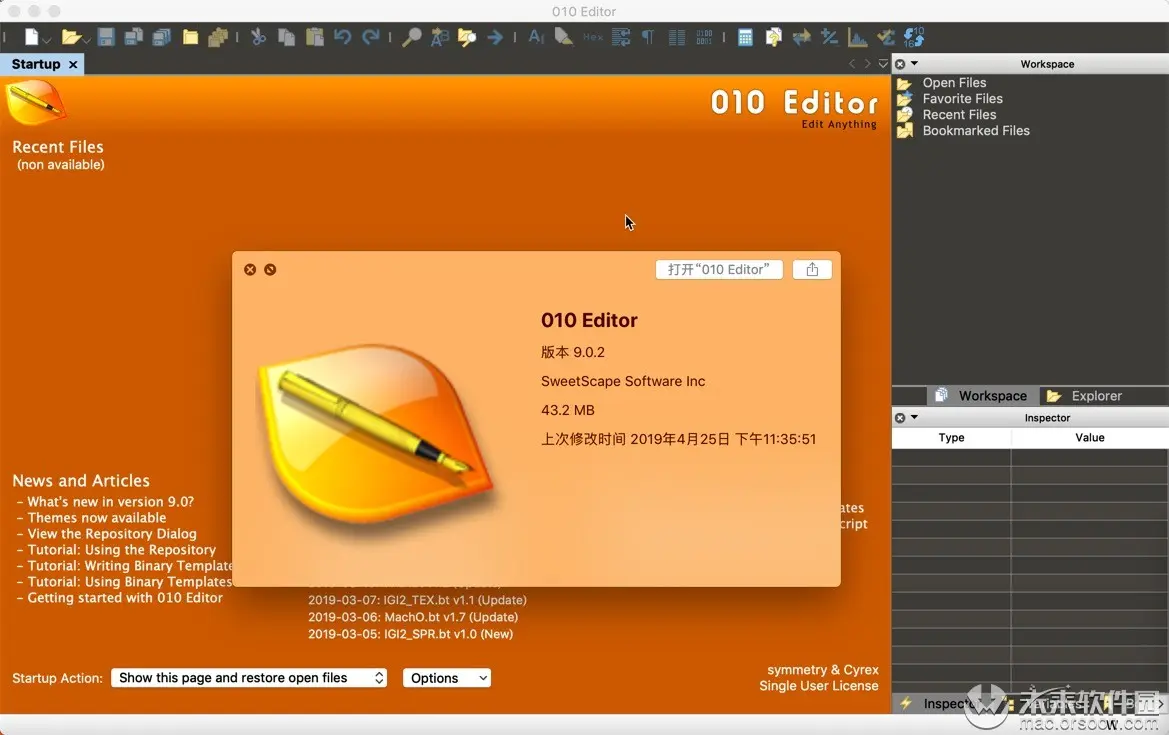The image size is (1169, 735).
Task: Open Replace with the AB icon
Action: tap(439, 37)
